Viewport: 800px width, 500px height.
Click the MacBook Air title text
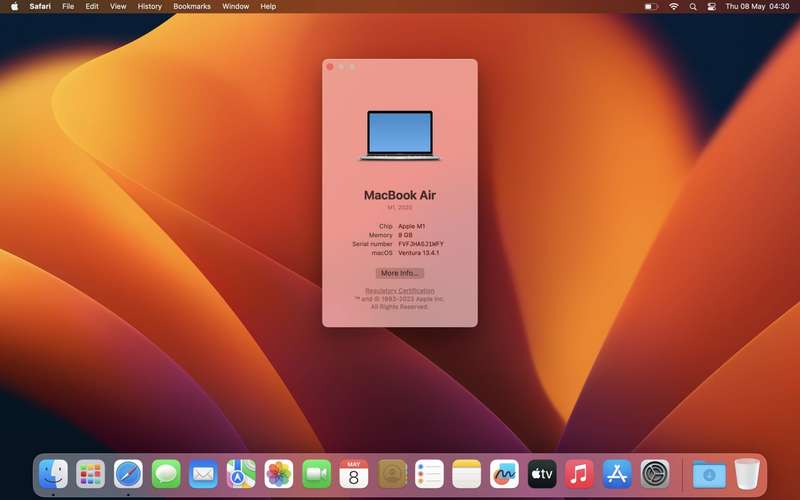399,195
